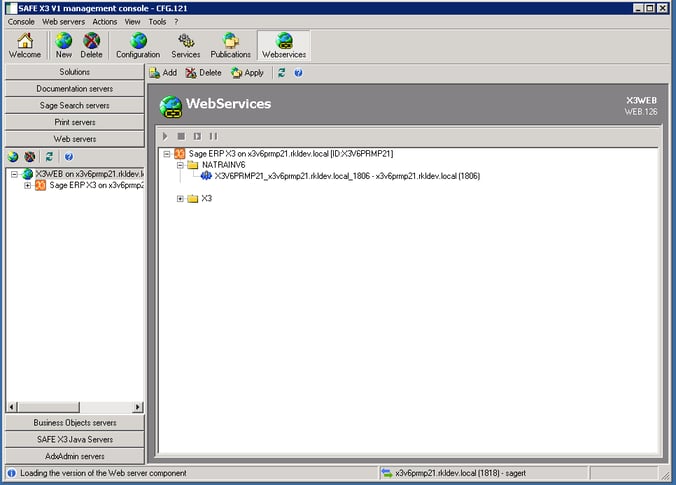The width and height of the screenshot is (676, 485).
Task: Click the pause button in WebServices panel
Action: tap(213, 135)
